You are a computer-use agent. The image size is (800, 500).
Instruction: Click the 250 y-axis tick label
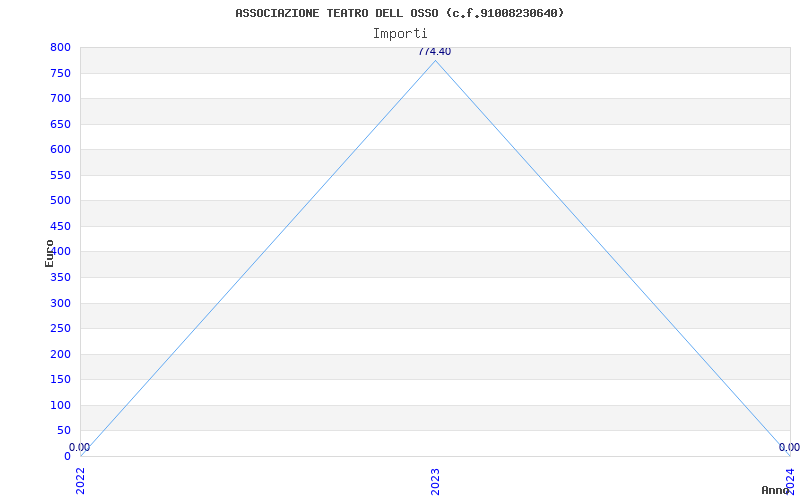[x=60, y=329]
